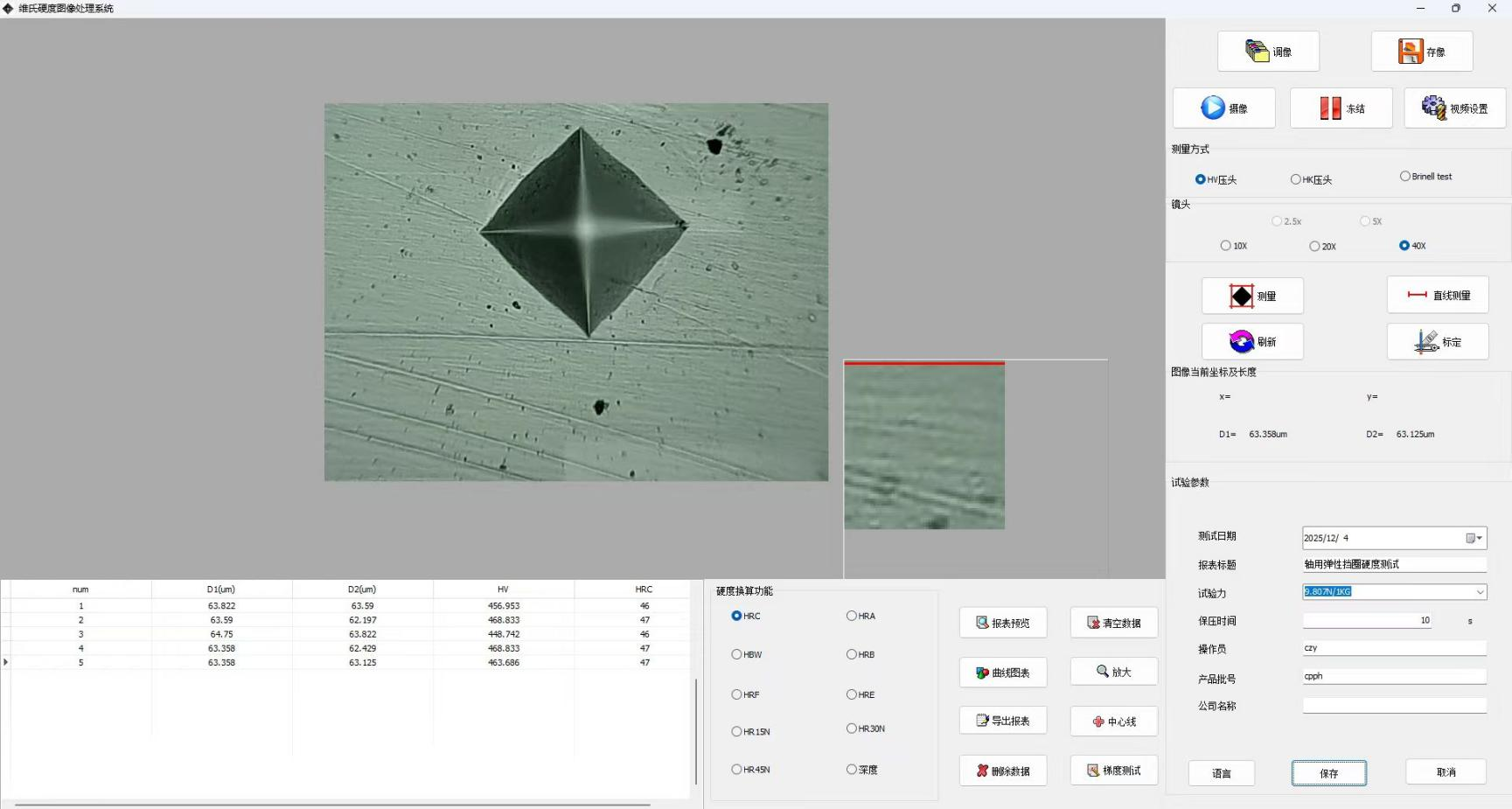
Task: Click the 清空数据 clear data button
Action: pos(1113,623)
